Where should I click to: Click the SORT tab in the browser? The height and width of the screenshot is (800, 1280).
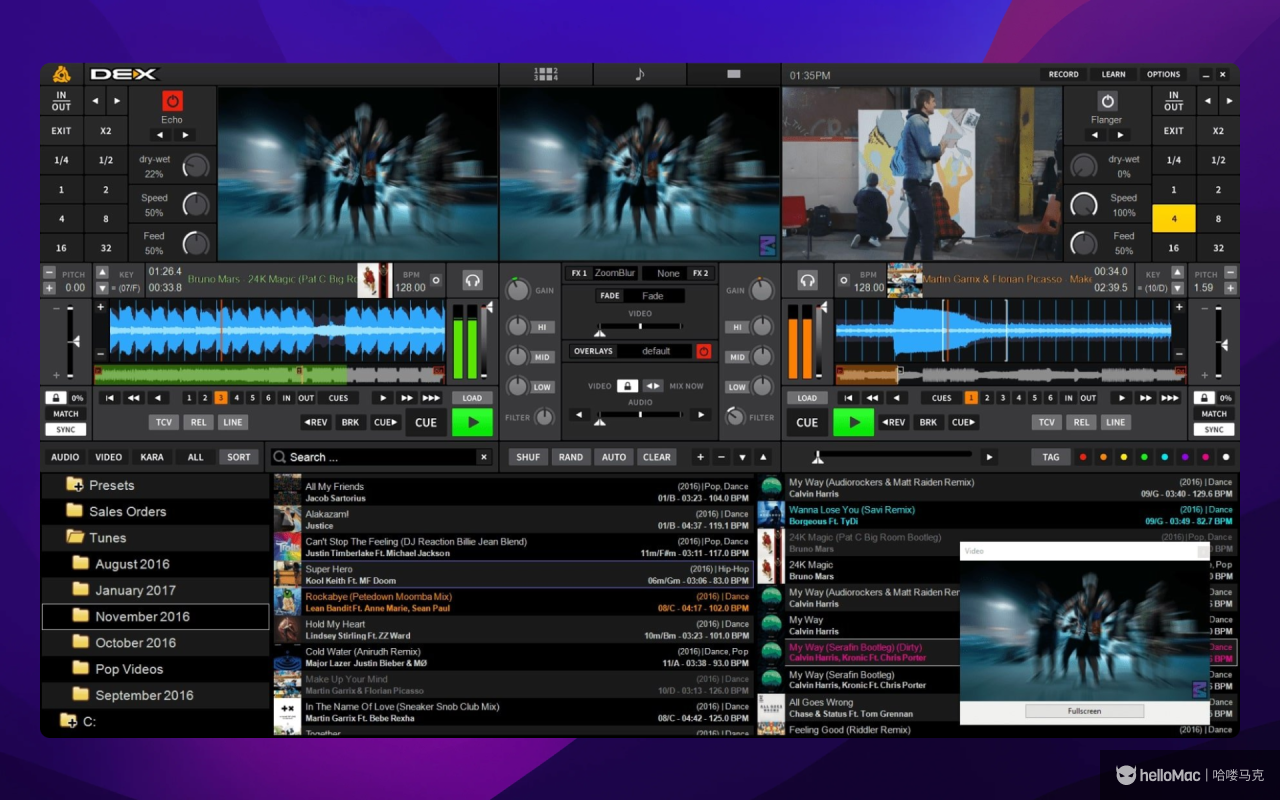click(x=239, y=457)
